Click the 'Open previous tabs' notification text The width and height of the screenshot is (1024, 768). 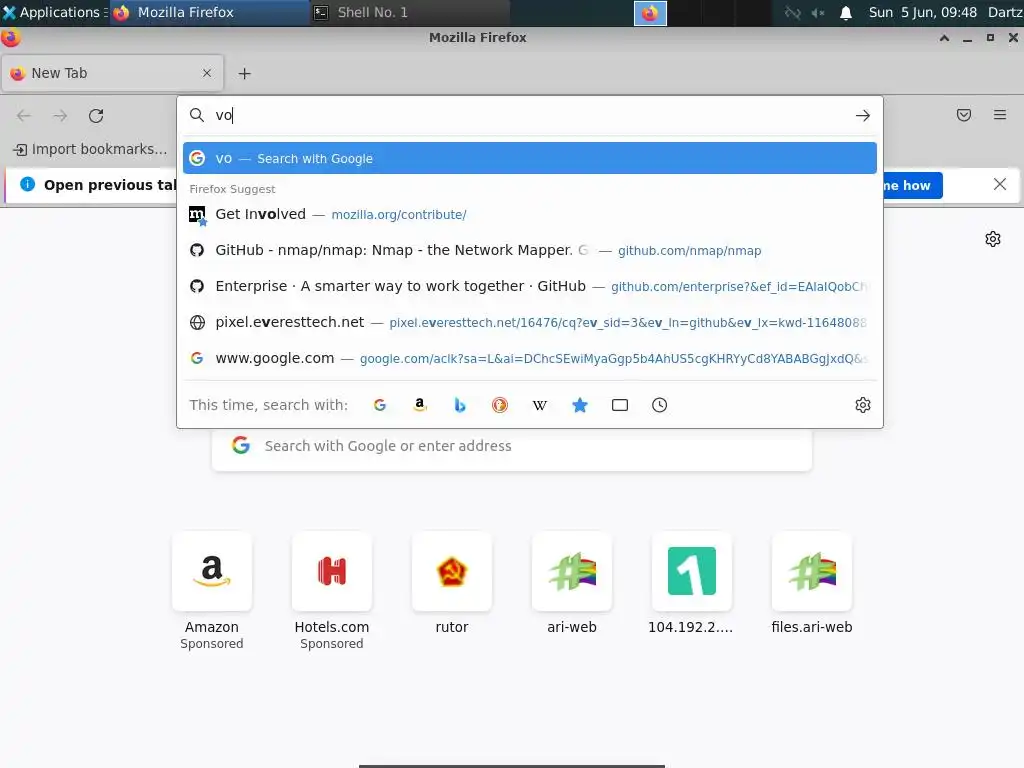[x=110, y=185]
